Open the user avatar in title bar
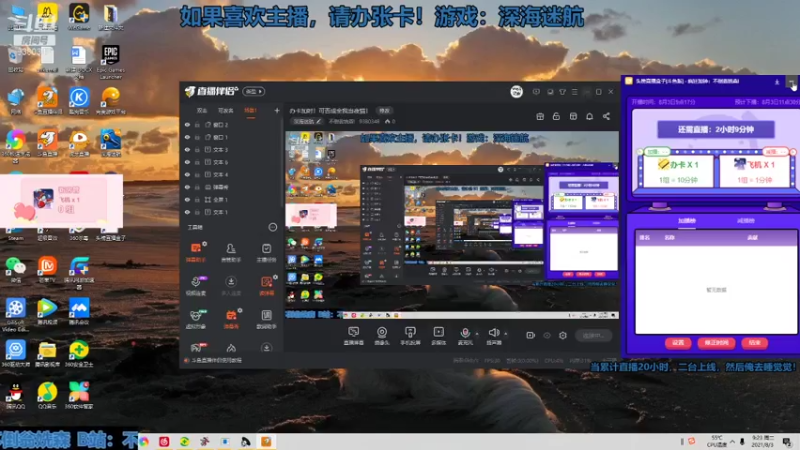 pyautogui.click(x=516, y=91)
